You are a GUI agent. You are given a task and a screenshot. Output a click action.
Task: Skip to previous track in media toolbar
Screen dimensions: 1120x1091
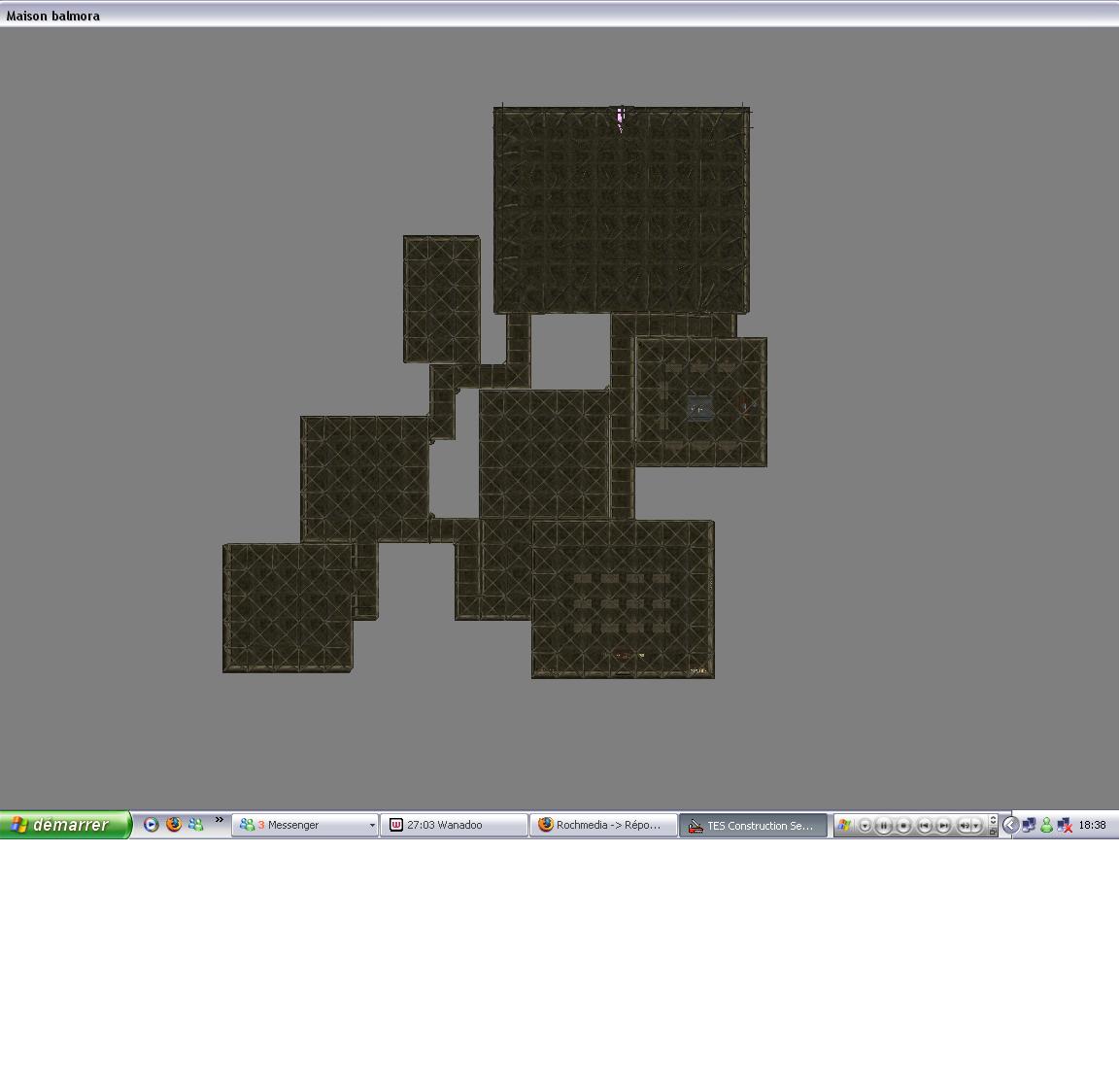point(924,826)
